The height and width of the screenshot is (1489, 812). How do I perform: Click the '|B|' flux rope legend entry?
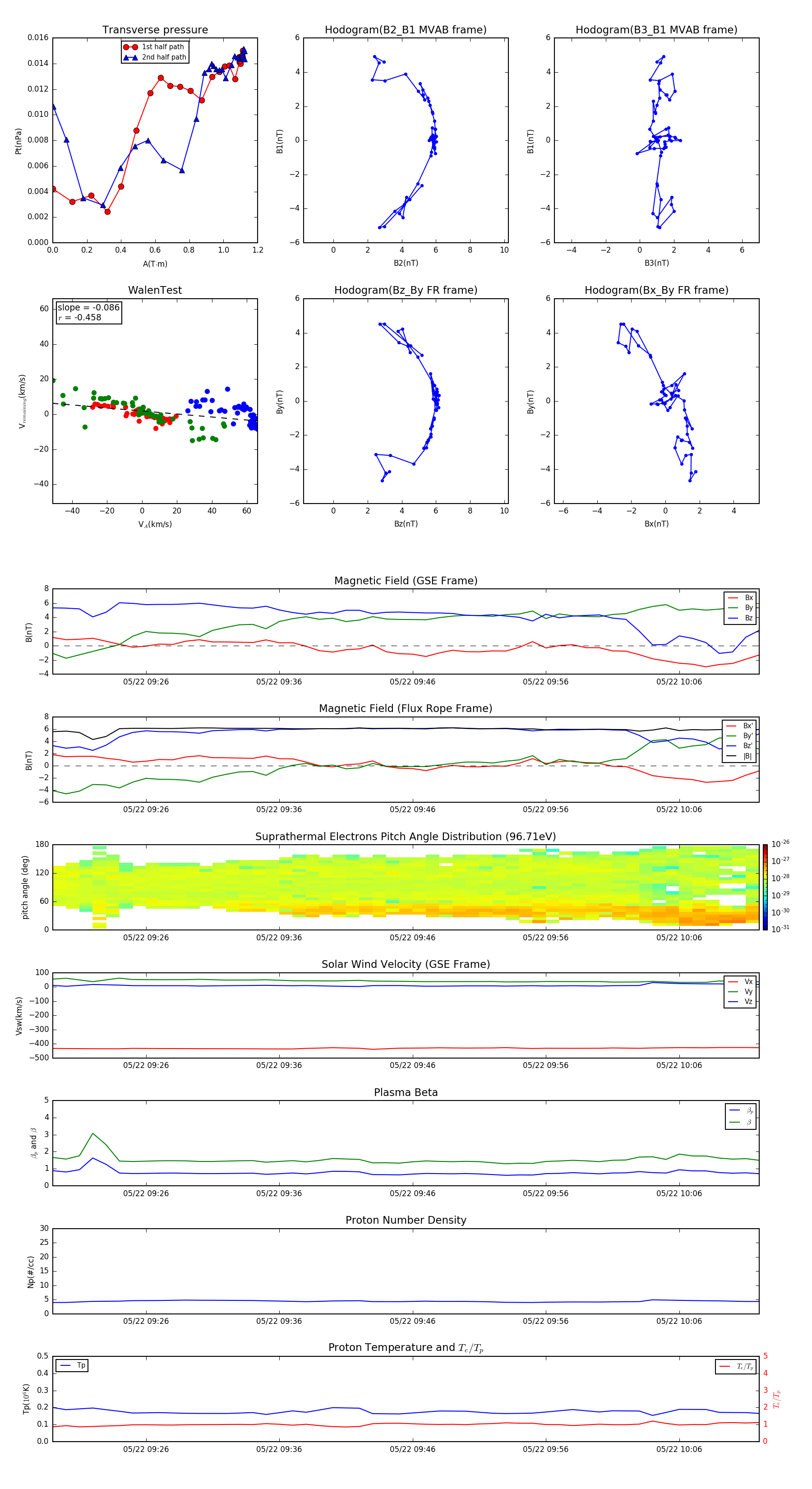point(740,756)
